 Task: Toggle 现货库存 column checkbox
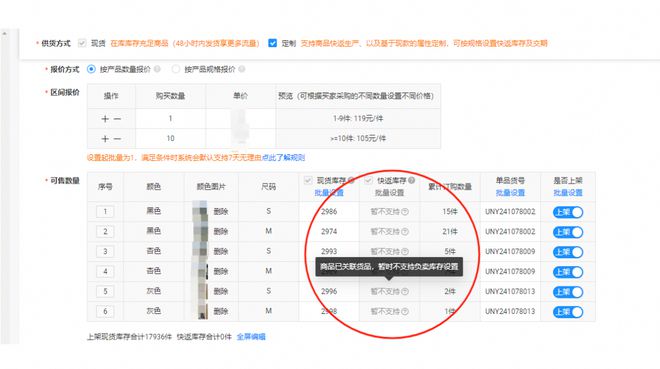(308, 181)
